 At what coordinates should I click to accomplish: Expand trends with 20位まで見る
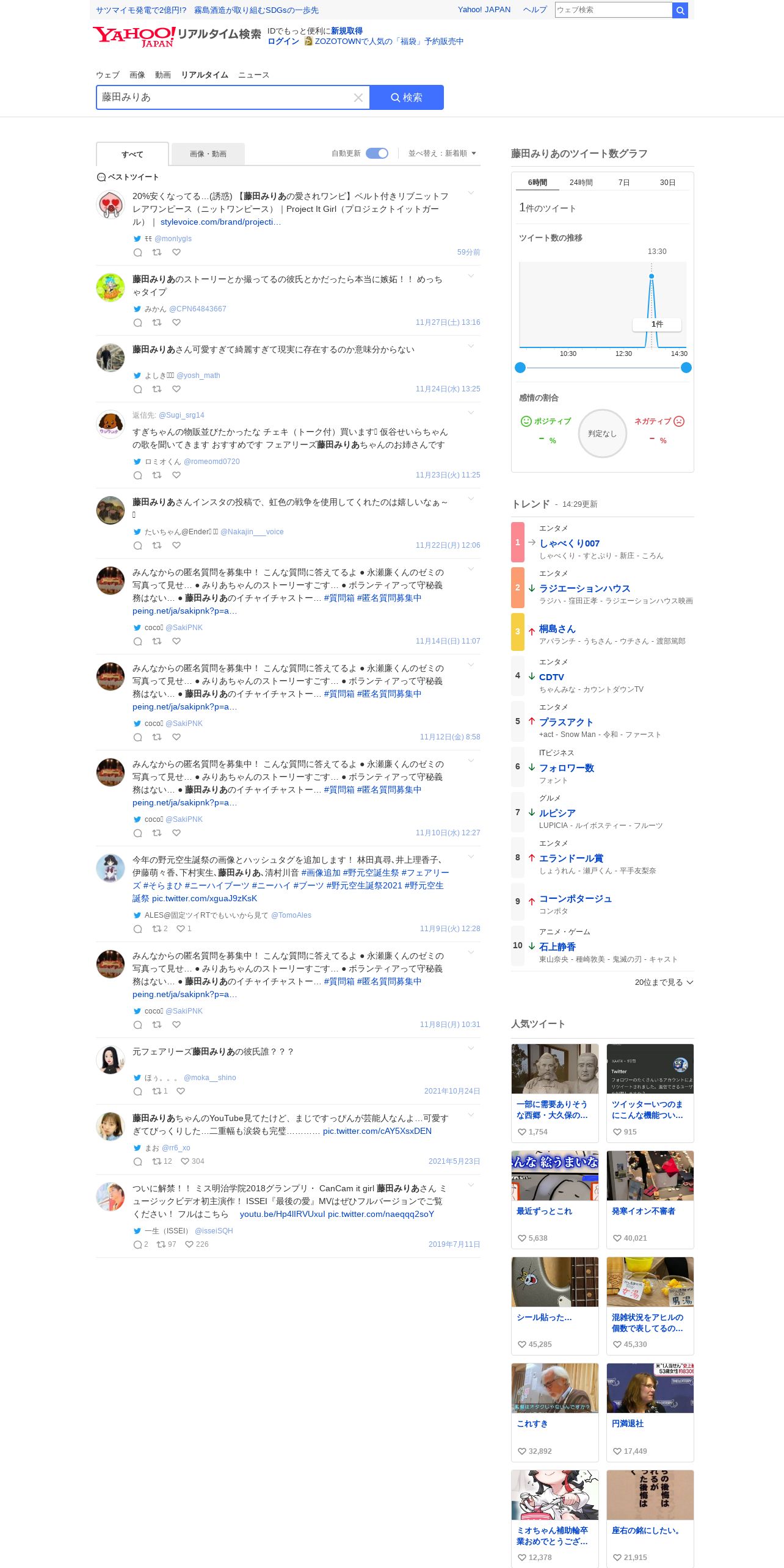tap(664, 982)
